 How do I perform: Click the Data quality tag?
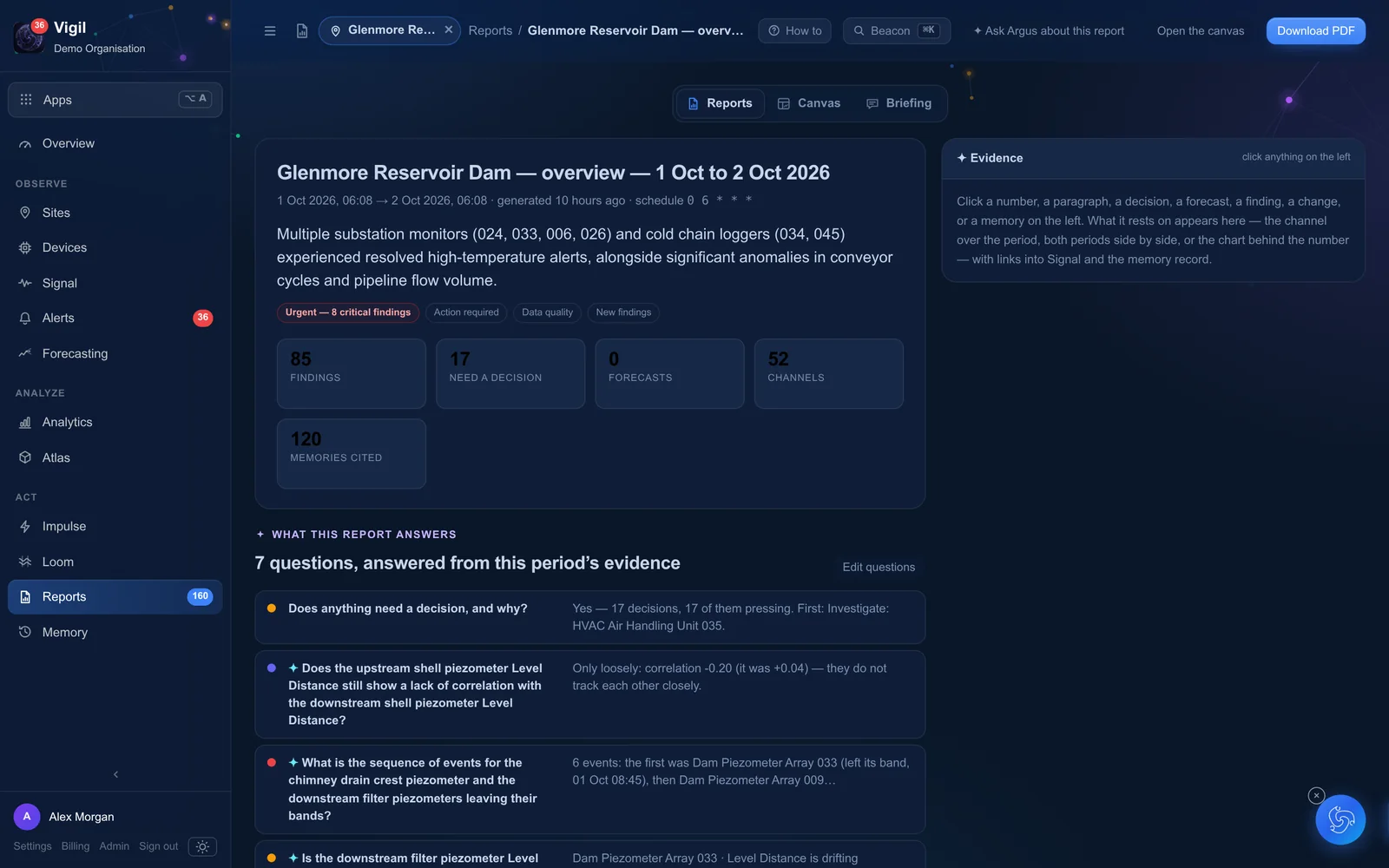(x=547, y=312)
